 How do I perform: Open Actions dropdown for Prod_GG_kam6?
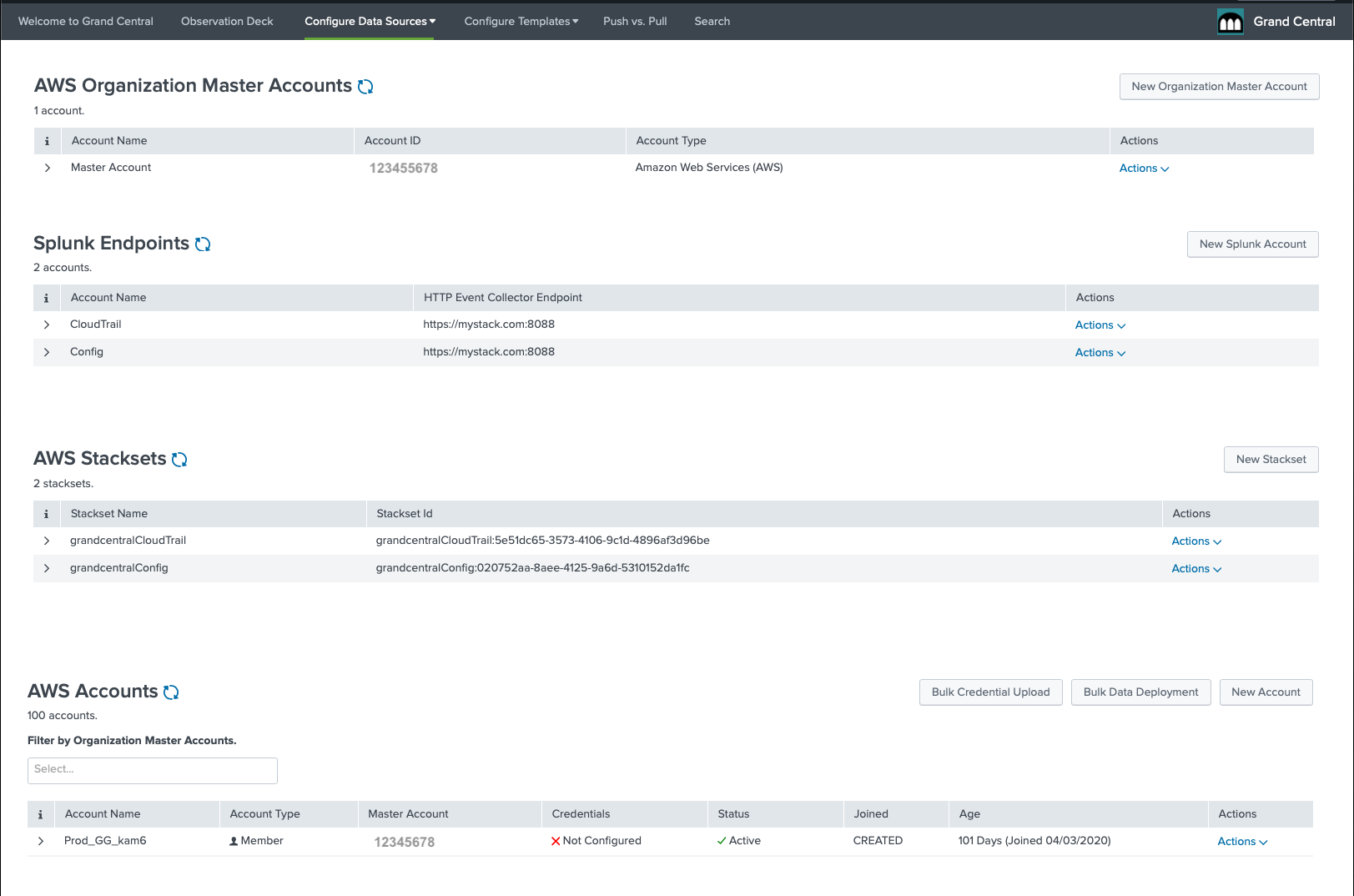tap(1242, 842)
